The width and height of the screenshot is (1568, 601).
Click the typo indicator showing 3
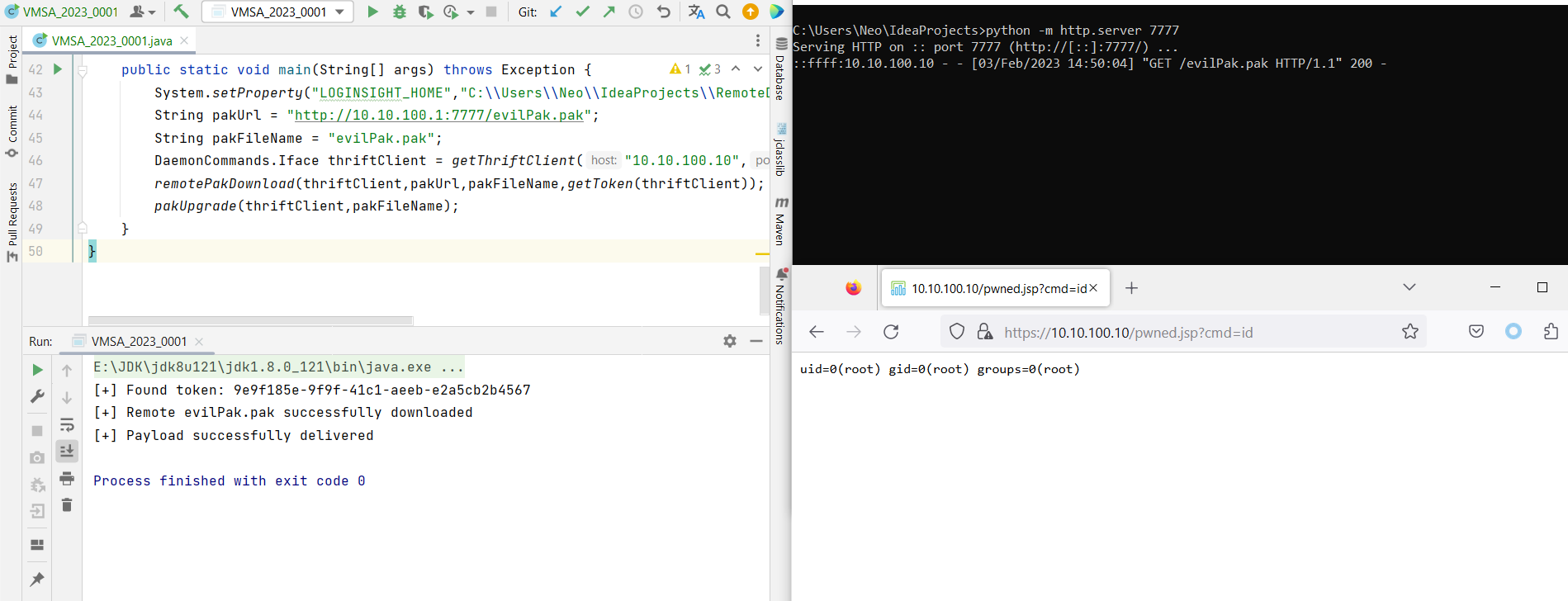click(710, 69)
